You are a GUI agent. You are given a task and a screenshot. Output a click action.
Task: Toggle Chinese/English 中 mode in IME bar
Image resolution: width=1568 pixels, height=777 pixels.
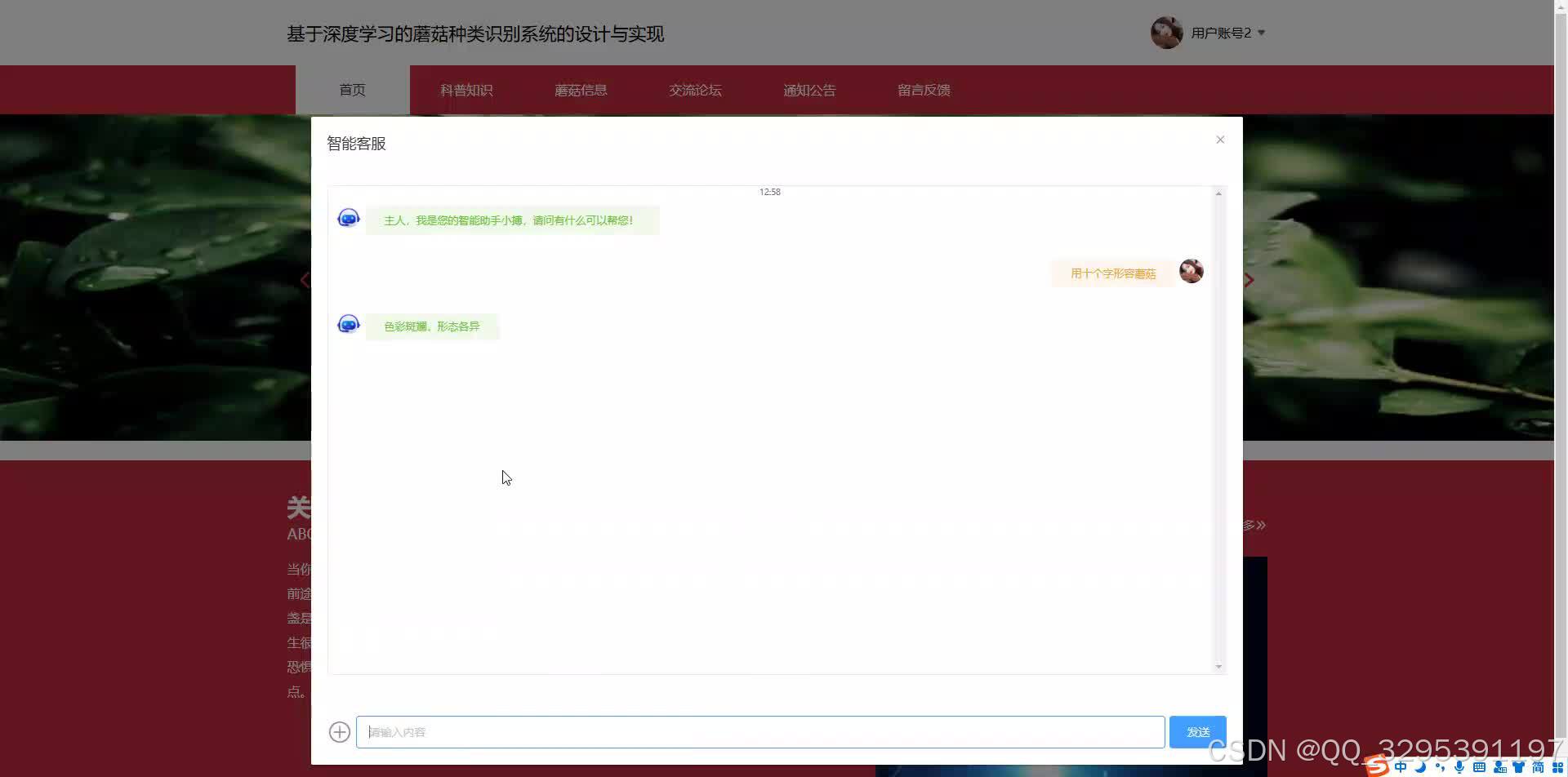[x=1401, y=766]
